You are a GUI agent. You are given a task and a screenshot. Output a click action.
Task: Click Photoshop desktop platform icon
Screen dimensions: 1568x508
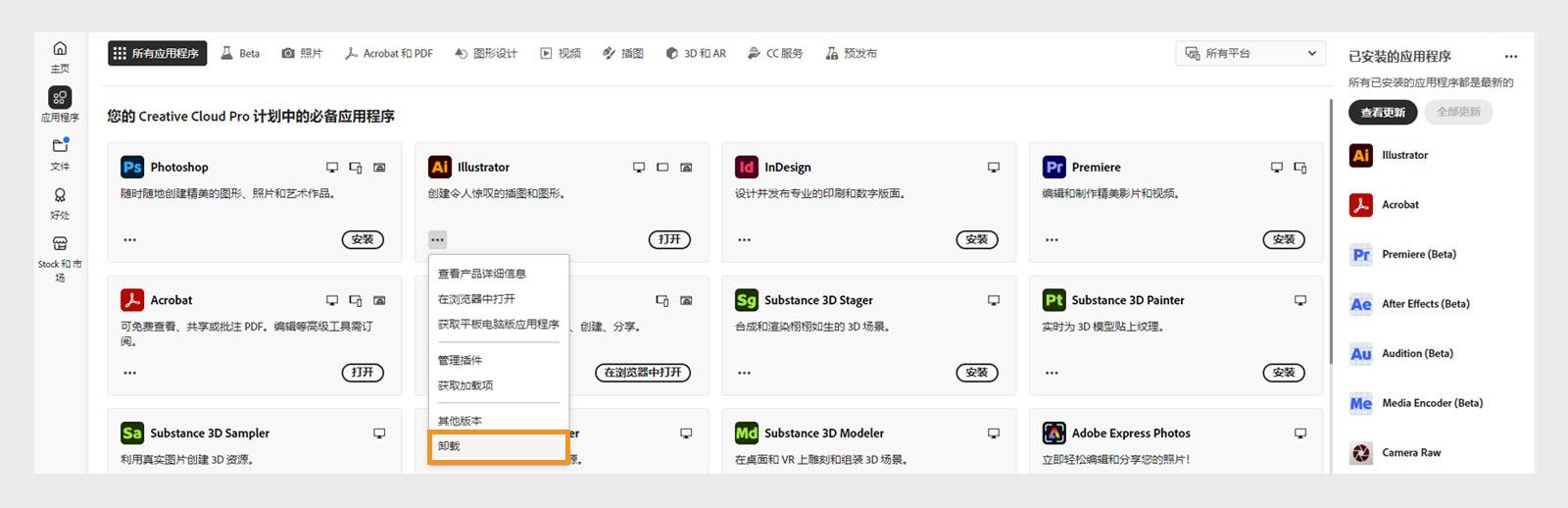[x=332, y=168]
